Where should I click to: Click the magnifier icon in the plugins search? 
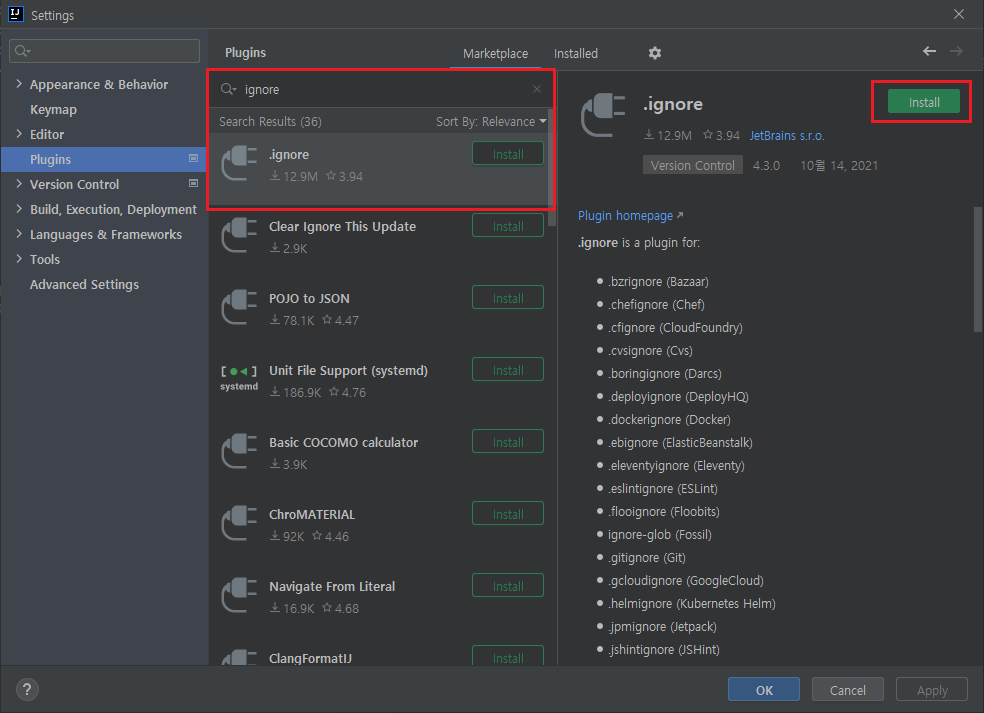pos(228,89)
